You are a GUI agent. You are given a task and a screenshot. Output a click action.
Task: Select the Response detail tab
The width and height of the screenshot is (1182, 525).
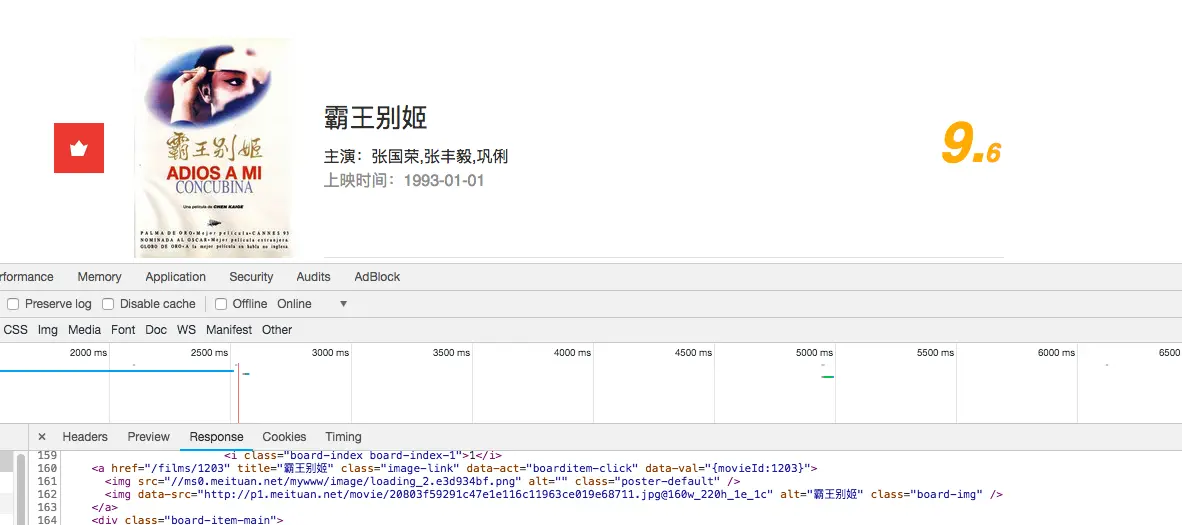[x=216, y=437]
